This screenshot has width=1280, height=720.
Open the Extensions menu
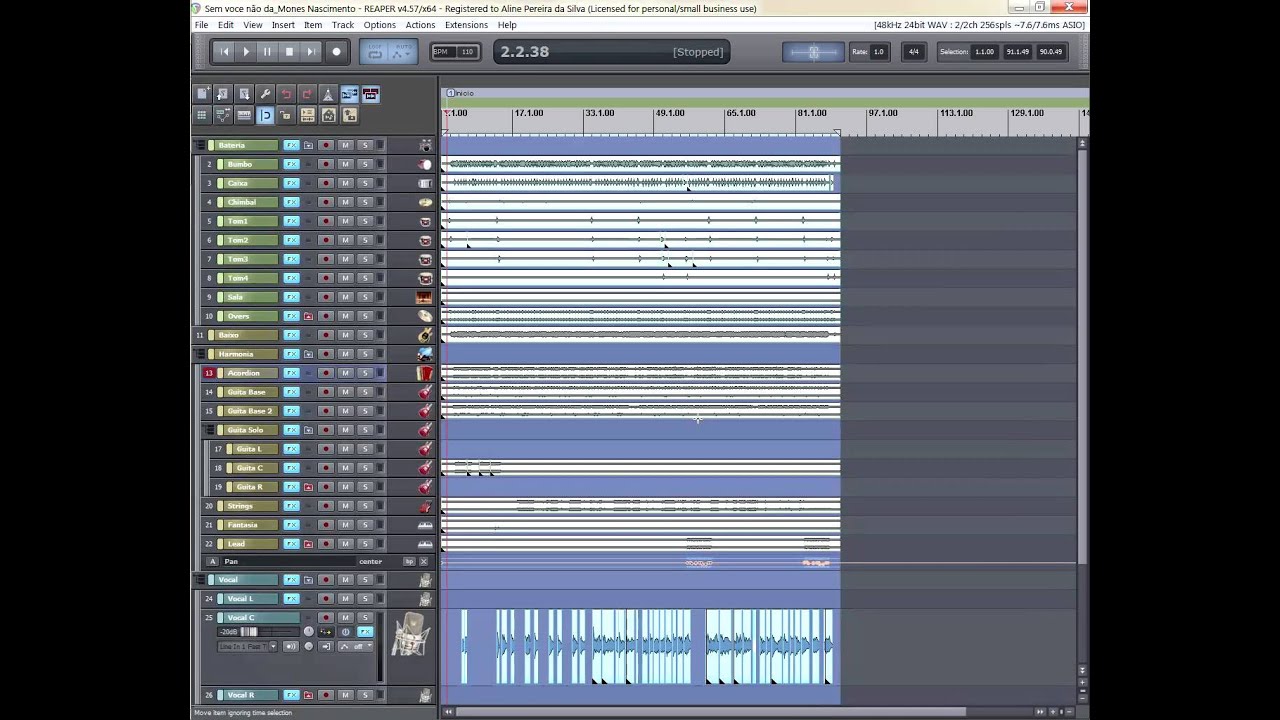[466, 25]
